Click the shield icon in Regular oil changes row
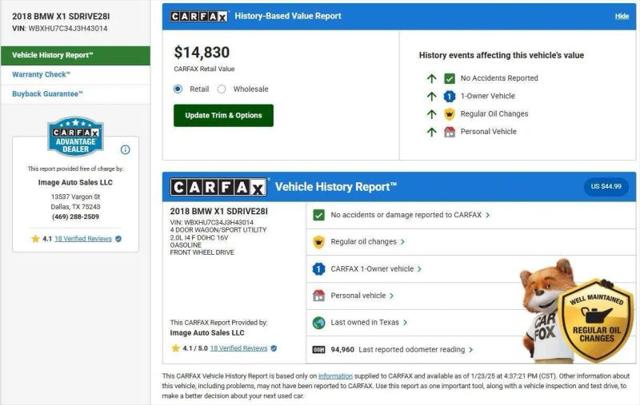Image resolution: width=640 pixels, height=405 pixels. tap(319, 242)
